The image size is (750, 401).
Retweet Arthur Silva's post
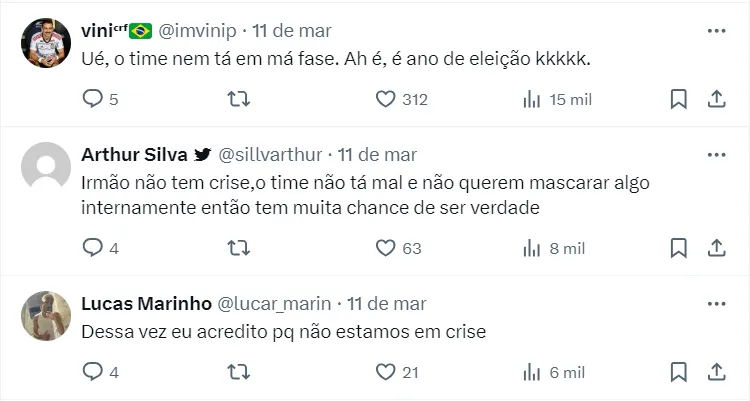pyautogui.click(x=239, y=248)
